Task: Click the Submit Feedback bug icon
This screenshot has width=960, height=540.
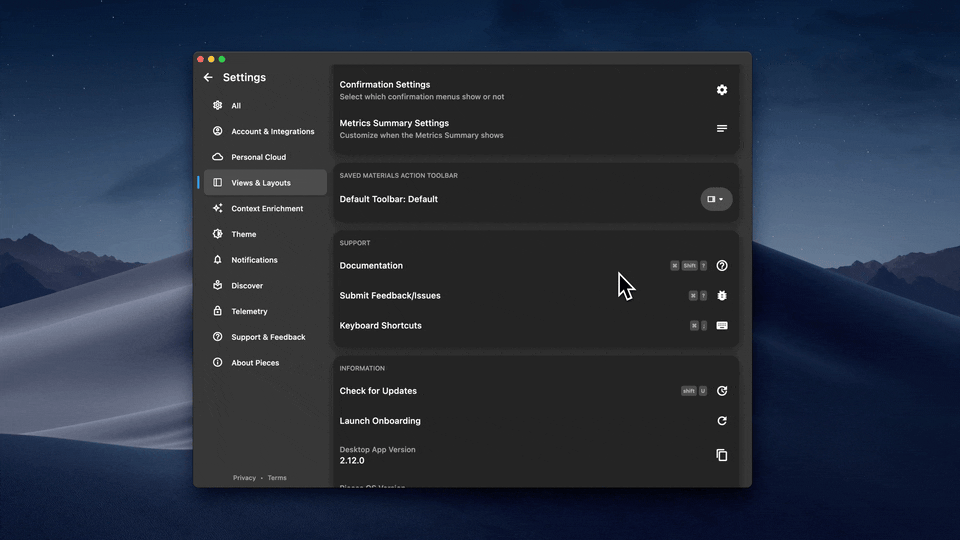Action: 722,296
